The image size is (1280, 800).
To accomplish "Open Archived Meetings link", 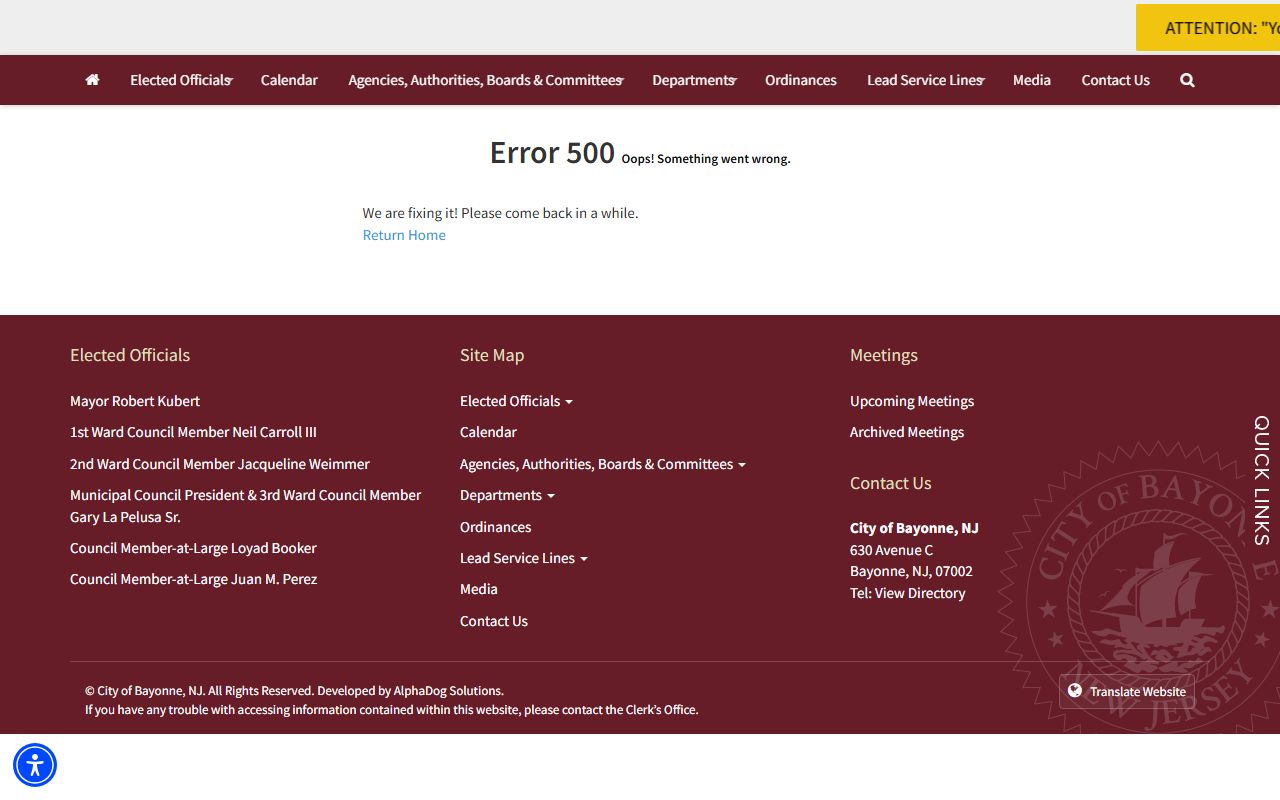I will click(x=907, y=432).
